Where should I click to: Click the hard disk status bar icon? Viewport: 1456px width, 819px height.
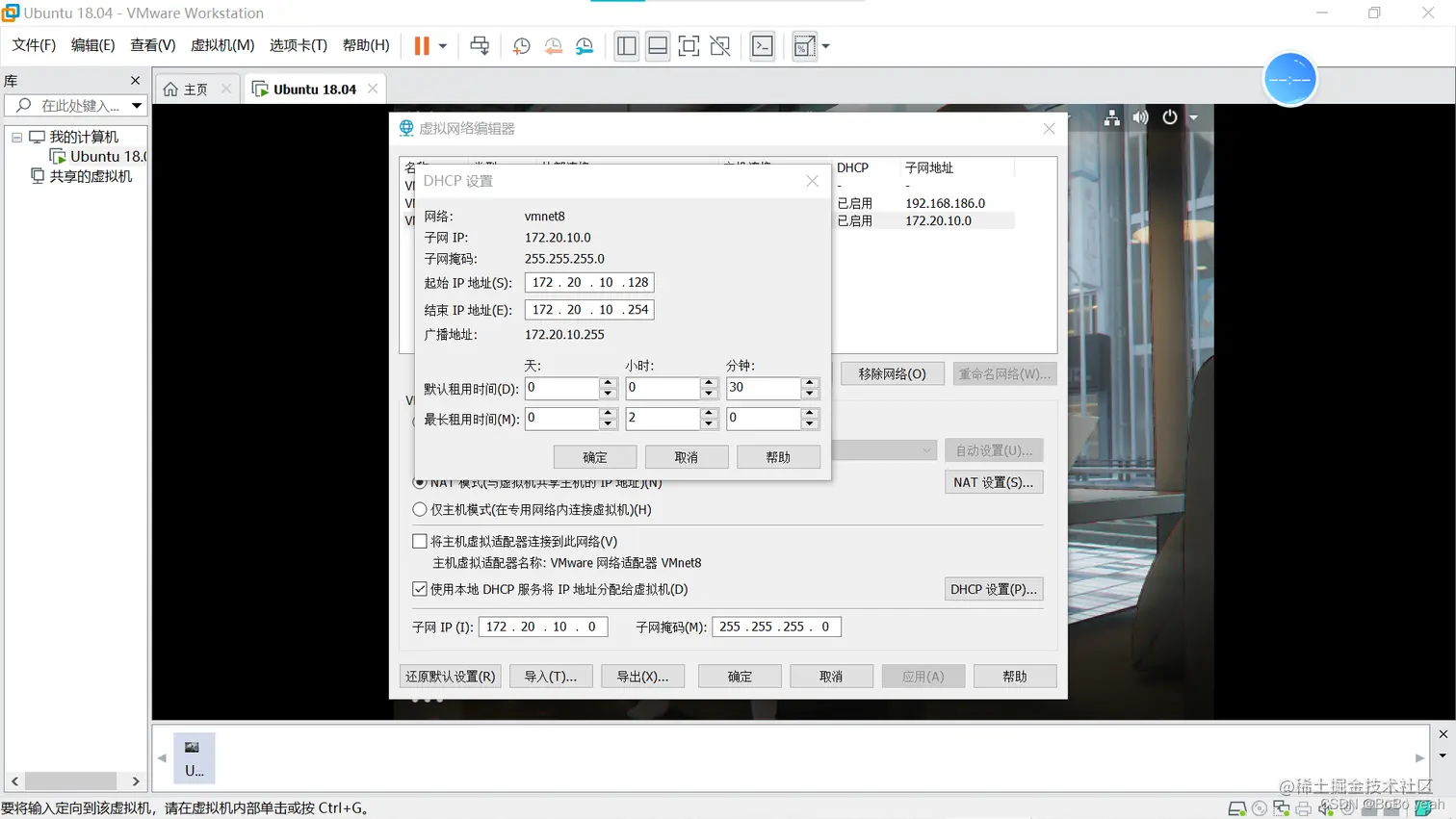pyautogui.click(x=1237, y=808)
